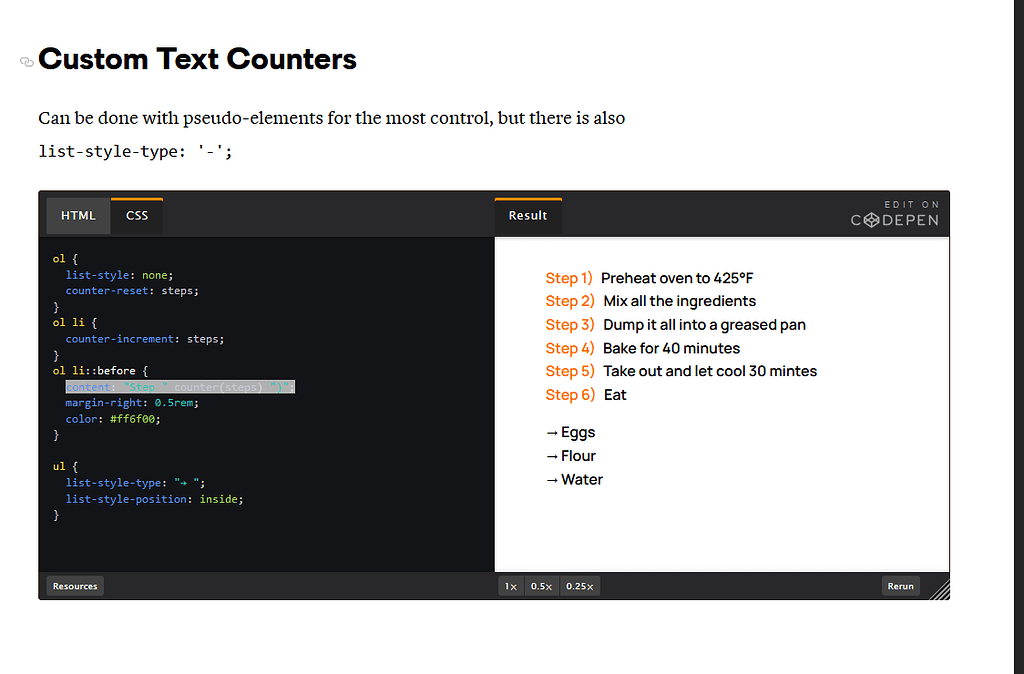Viewport: 1024px width, 674px height.
Task: Open the Result tab
Action: [x=528, y=214]
